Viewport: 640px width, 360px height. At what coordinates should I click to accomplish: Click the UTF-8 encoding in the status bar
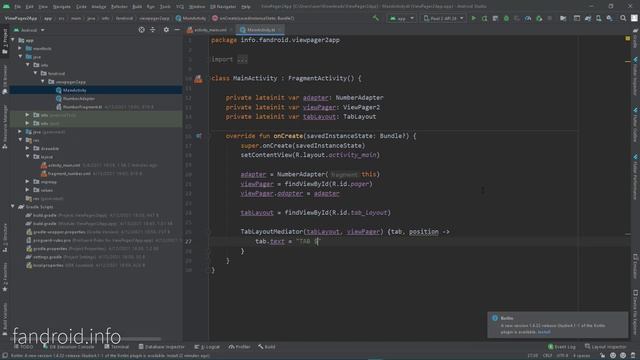point(562,356)
